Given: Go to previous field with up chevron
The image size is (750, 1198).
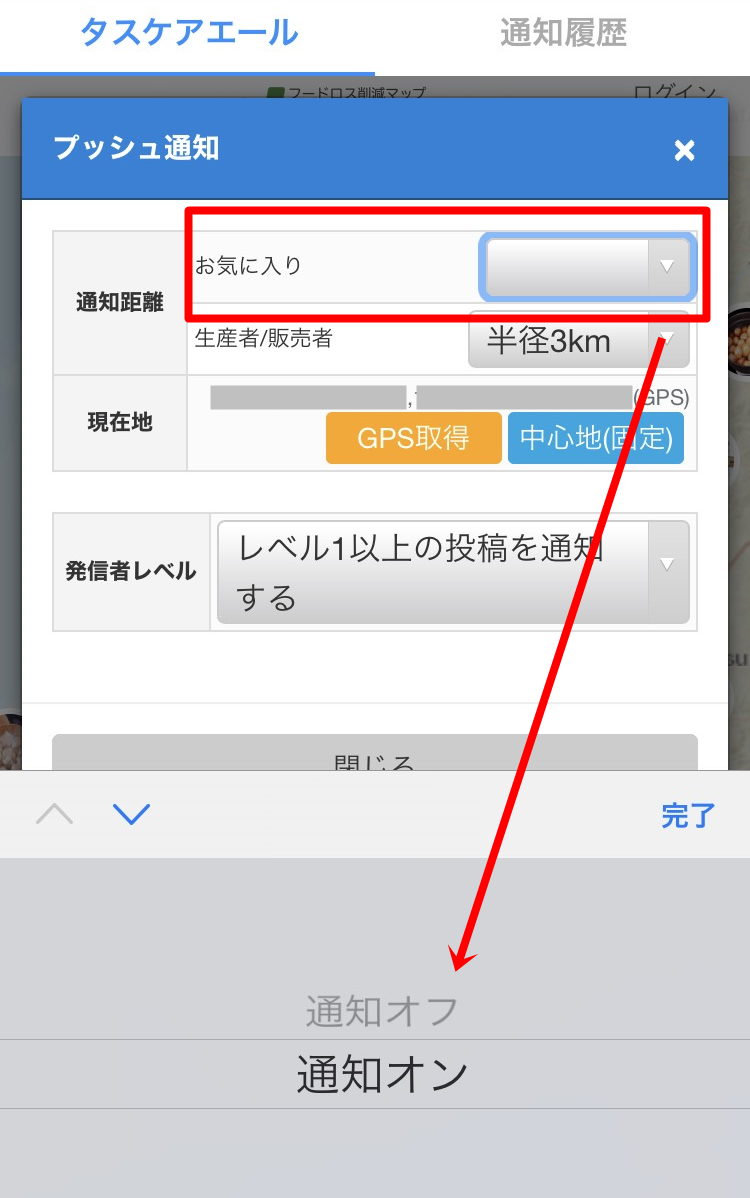Looking at the screenshot, I should pyautogui.click(x=54, y=814).
